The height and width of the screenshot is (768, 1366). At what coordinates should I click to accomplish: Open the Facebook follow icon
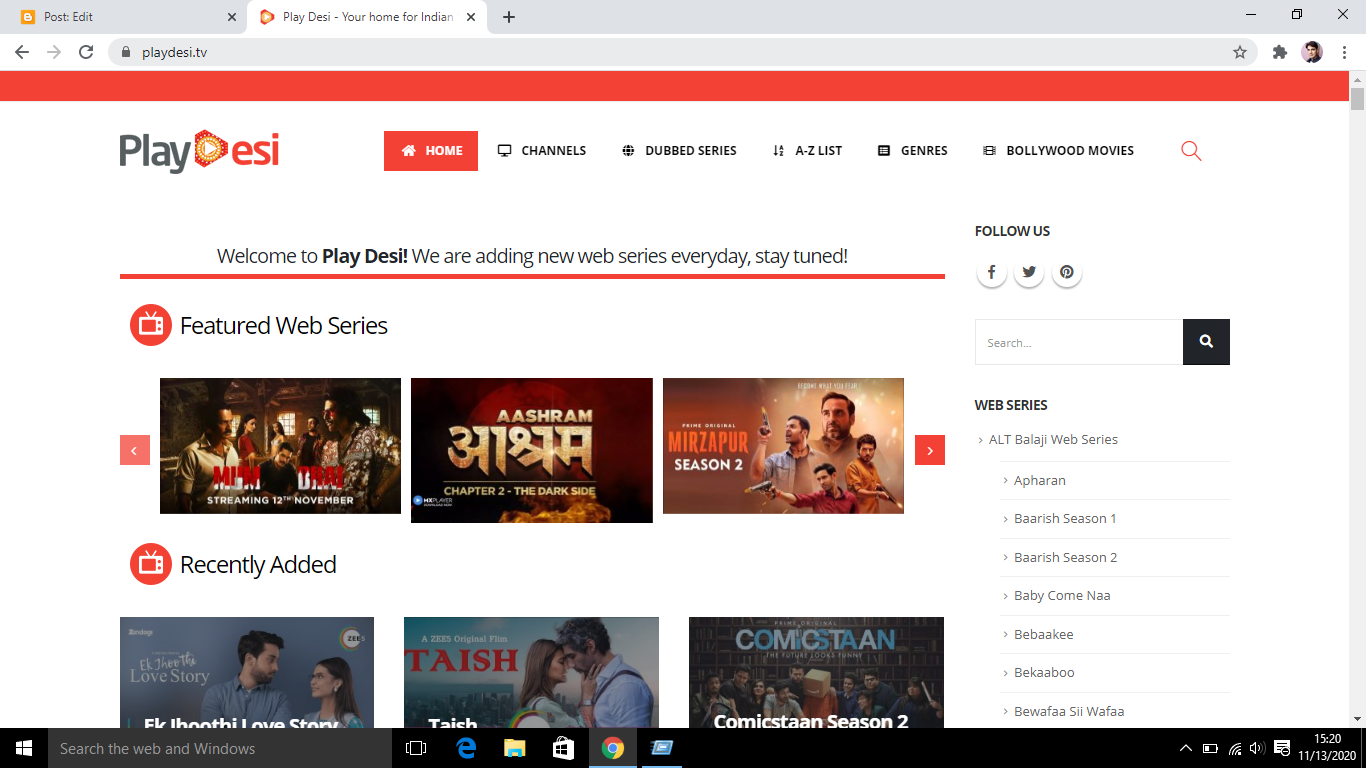[x=991, y=272]
